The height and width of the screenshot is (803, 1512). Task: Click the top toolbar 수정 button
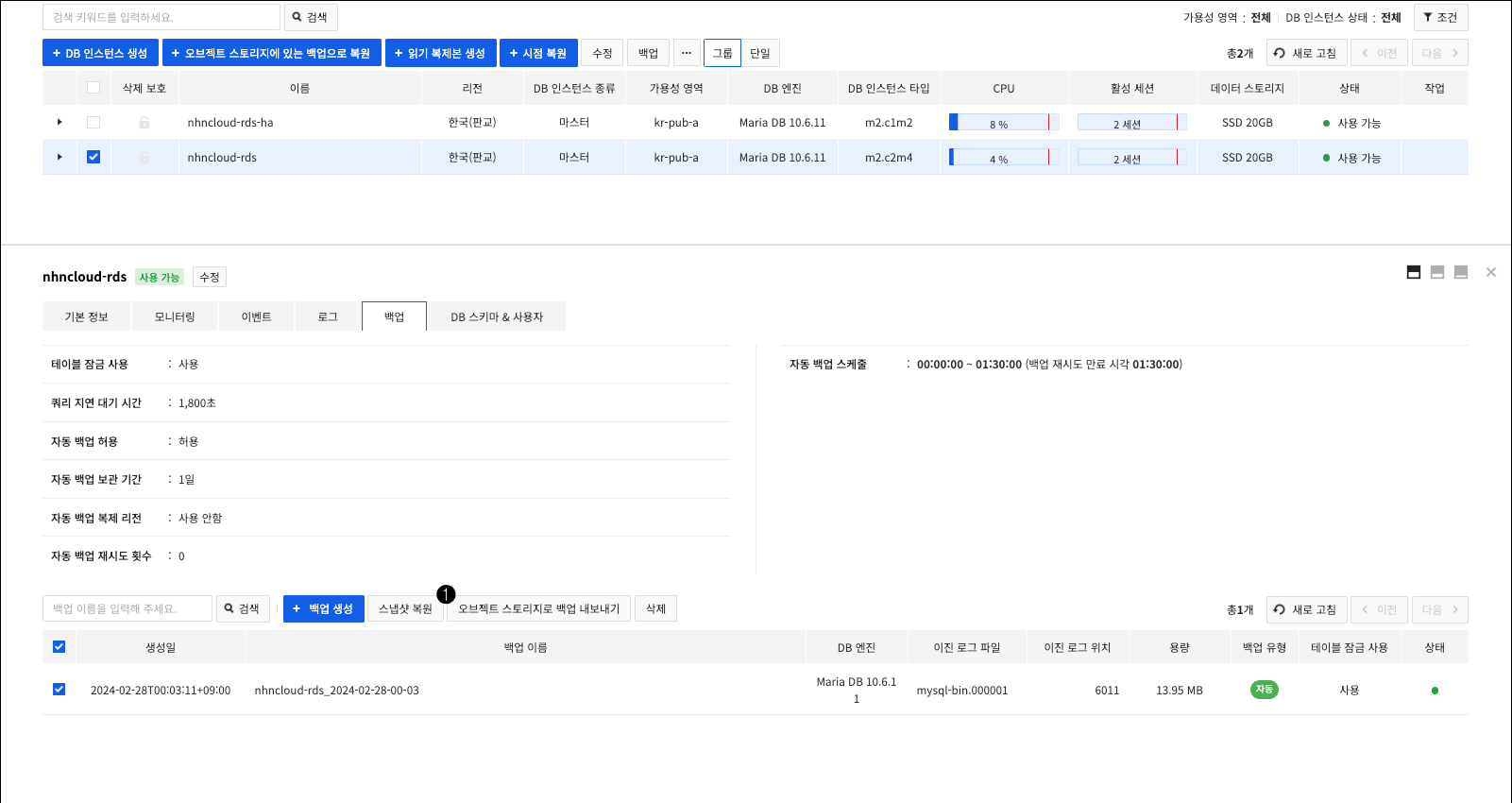[x=603, y=53]
